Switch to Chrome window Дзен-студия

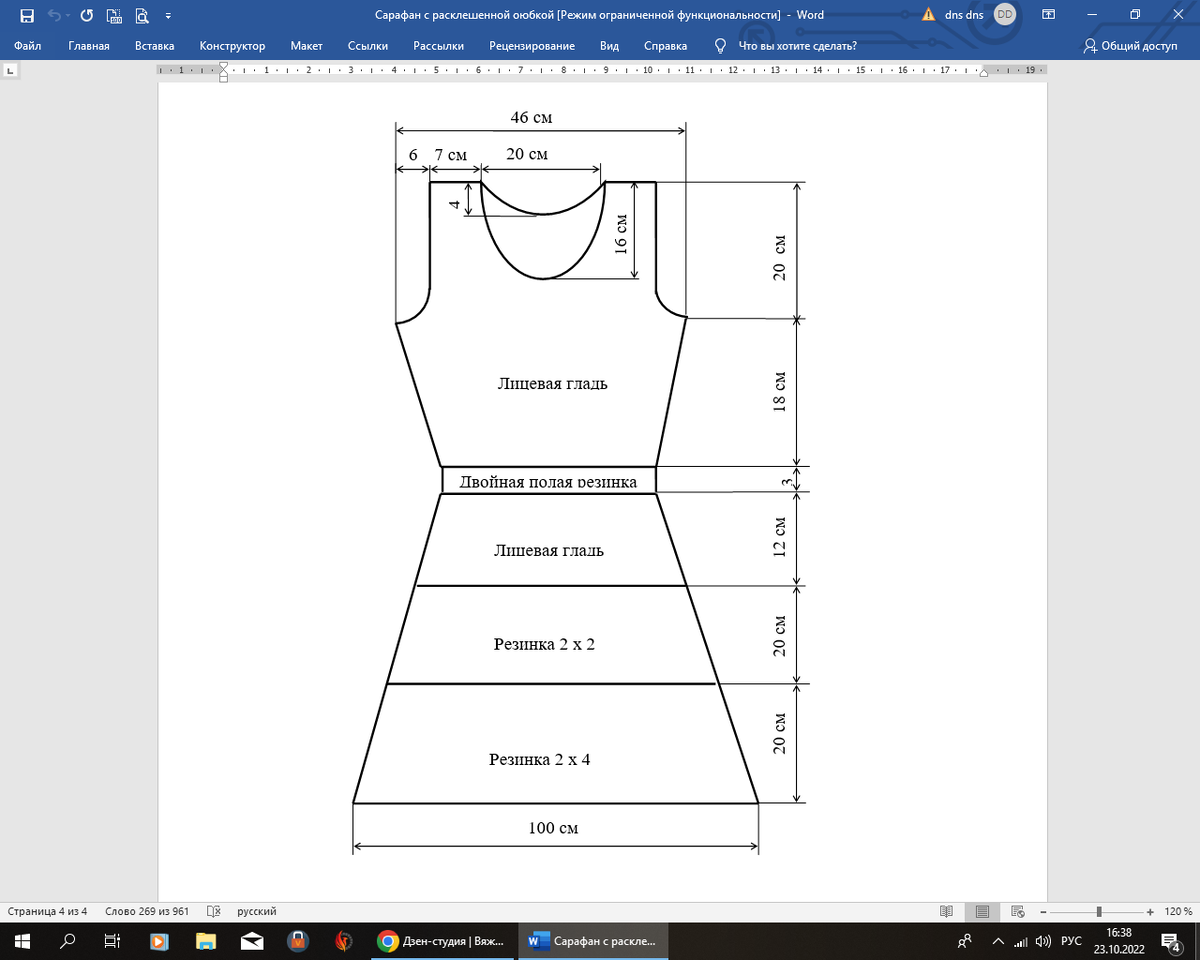443,941
